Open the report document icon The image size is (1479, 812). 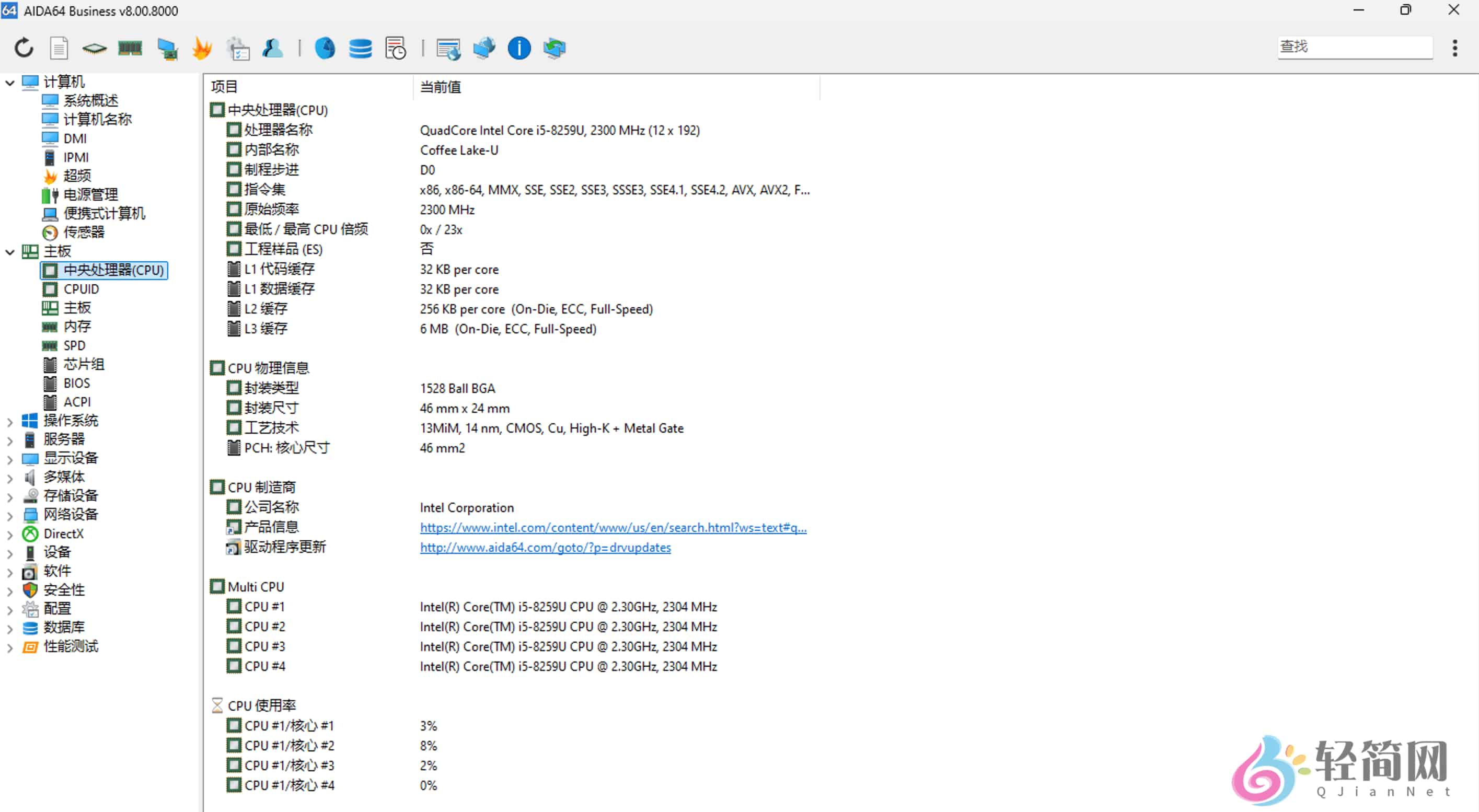59,48
